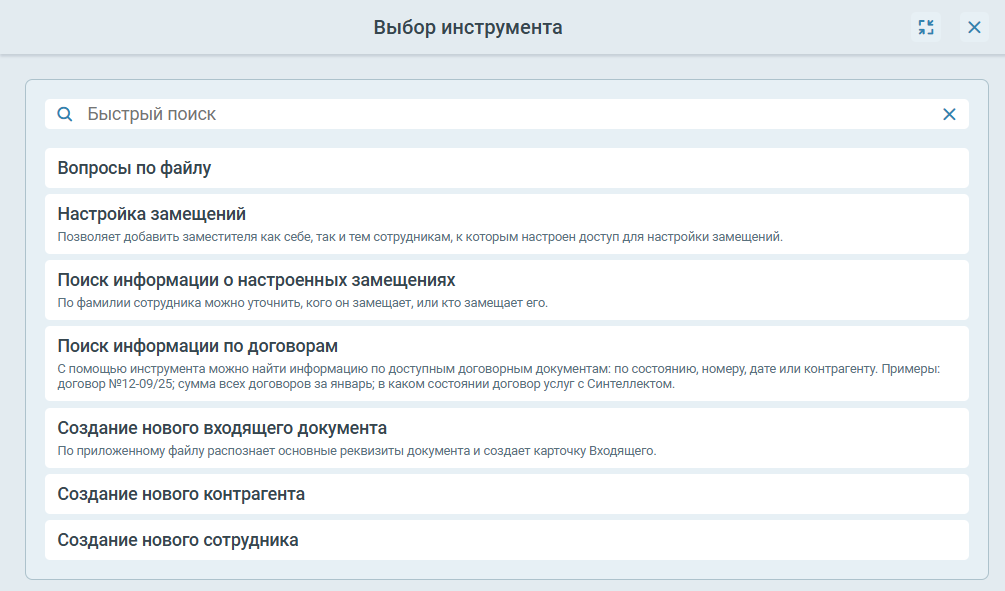Image resolution: width=1005 pixels, height=591 pixels.
Task: Open the 'Настройка замещений' tool
Action: pos(152,214)
